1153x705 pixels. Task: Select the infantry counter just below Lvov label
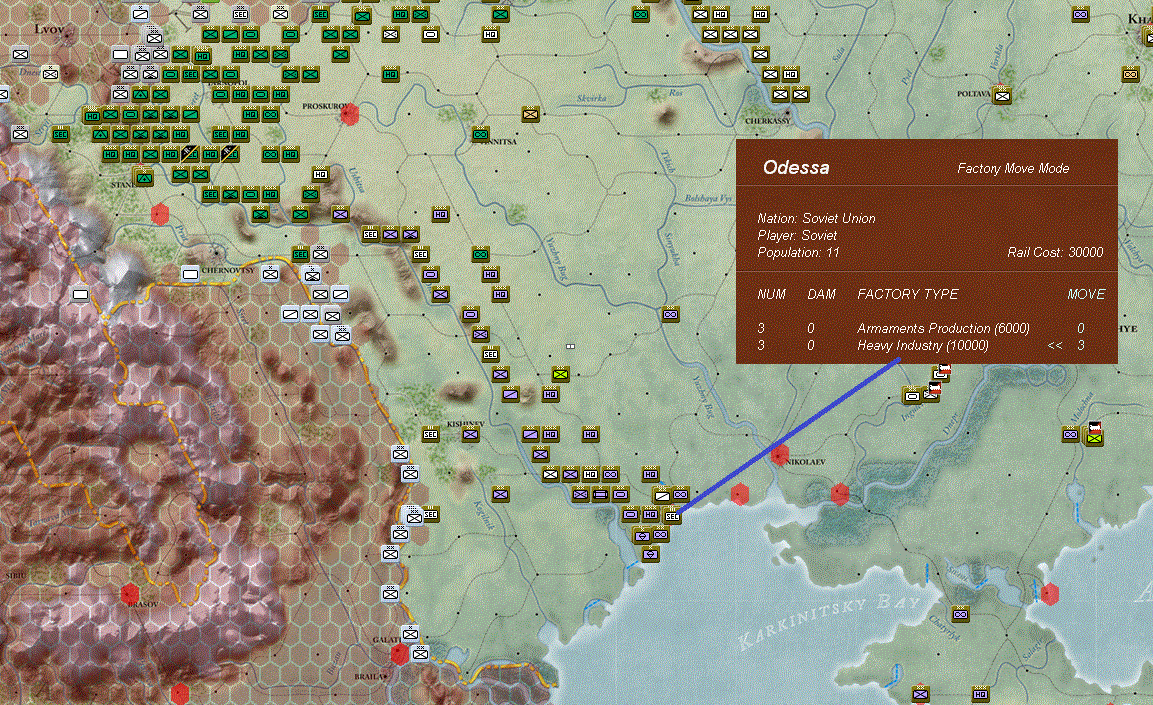tap(20, 54)
